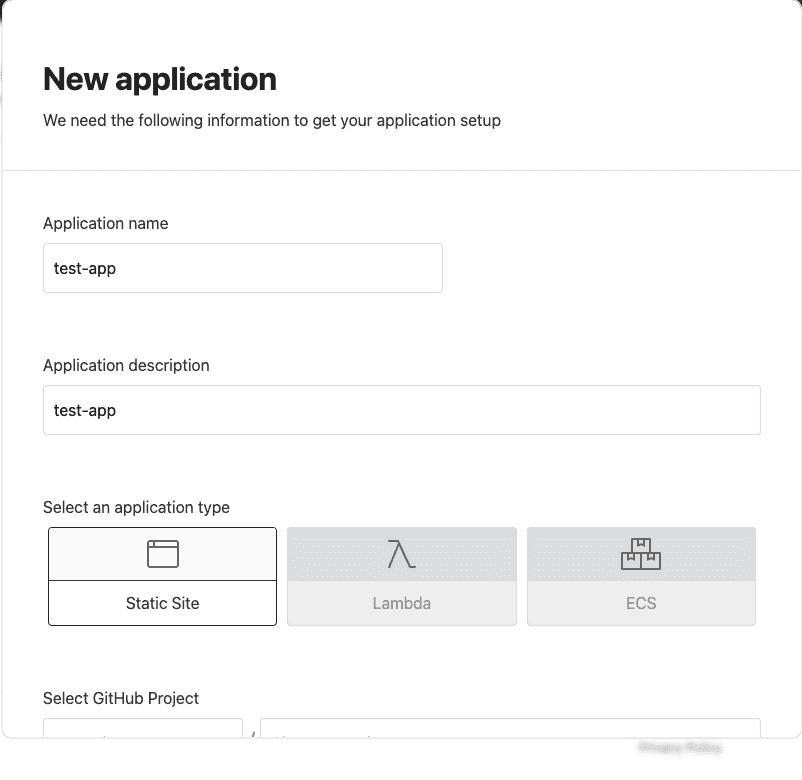Click the 'New application' heading
The image size is (802, 780).
[160, 79]
